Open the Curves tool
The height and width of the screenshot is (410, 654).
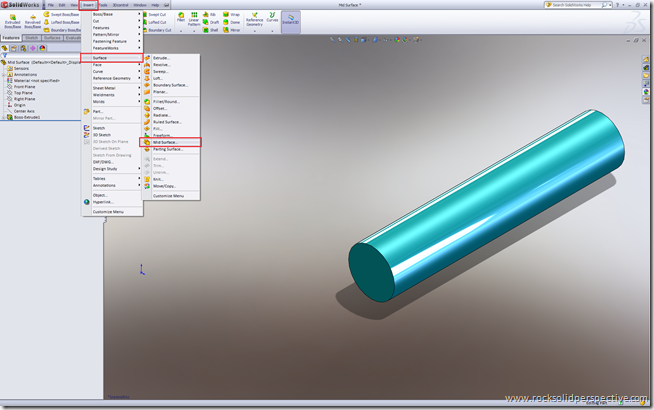click(x=272, y=18)
